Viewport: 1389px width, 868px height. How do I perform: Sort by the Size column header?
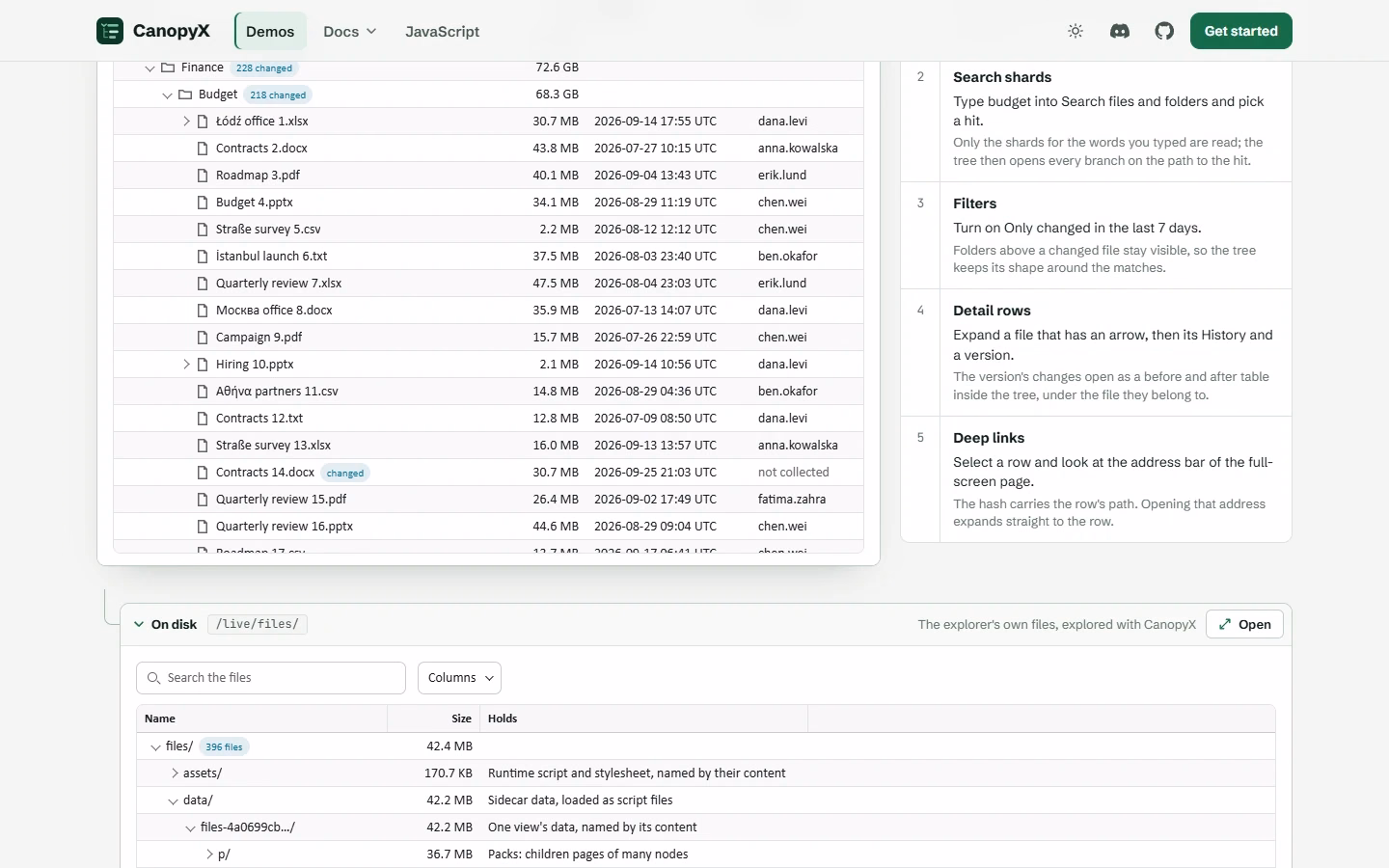coord(434,719)
